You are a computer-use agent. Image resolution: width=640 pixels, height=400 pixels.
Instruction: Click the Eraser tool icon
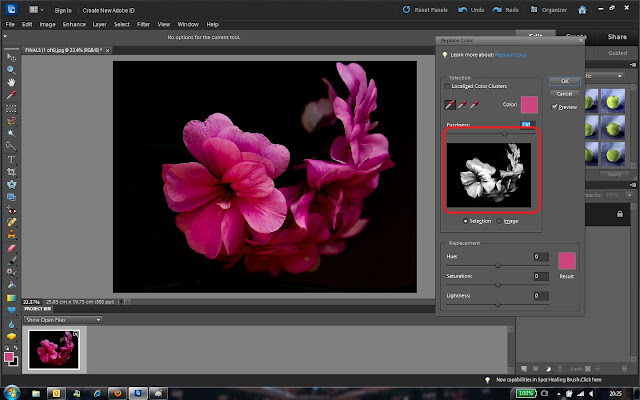click(x=10, y=246)
